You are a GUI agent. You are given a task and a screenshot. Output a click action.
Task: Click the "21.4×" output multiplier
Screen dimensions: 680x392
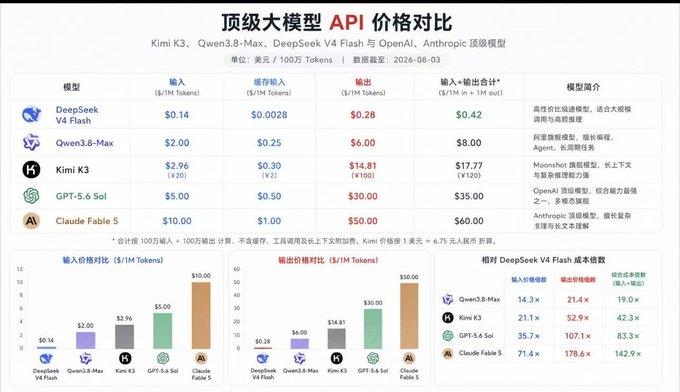pyautogui.click(x=578, y=300)
